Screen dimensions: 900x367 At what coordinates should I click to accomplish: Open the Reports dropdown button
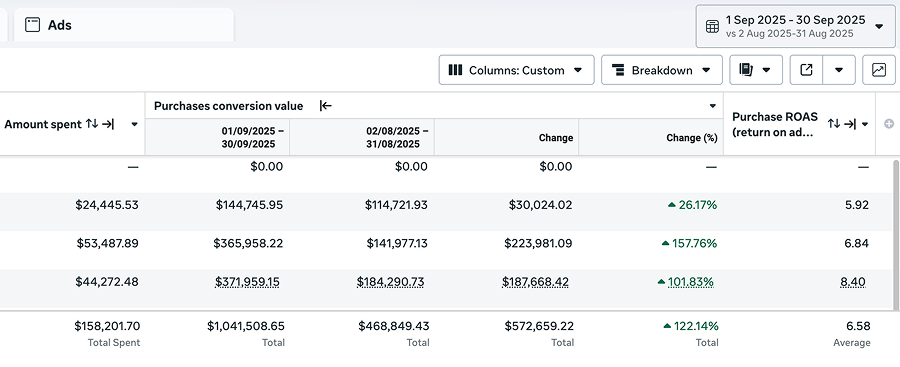(x=756, y=70)
